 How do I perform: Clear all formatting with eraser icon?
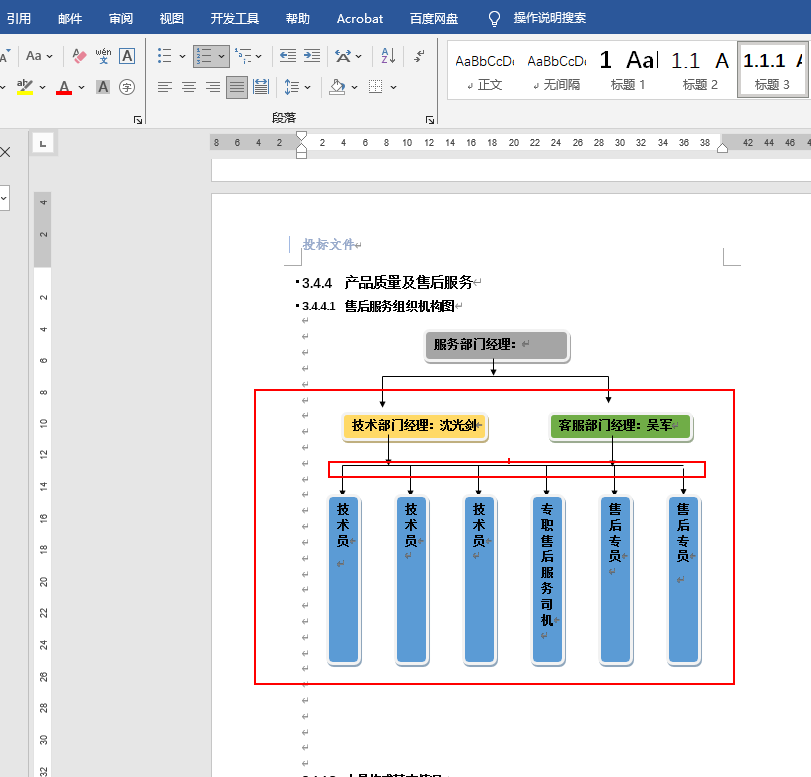pyautogui.click(x=79, y=56)
